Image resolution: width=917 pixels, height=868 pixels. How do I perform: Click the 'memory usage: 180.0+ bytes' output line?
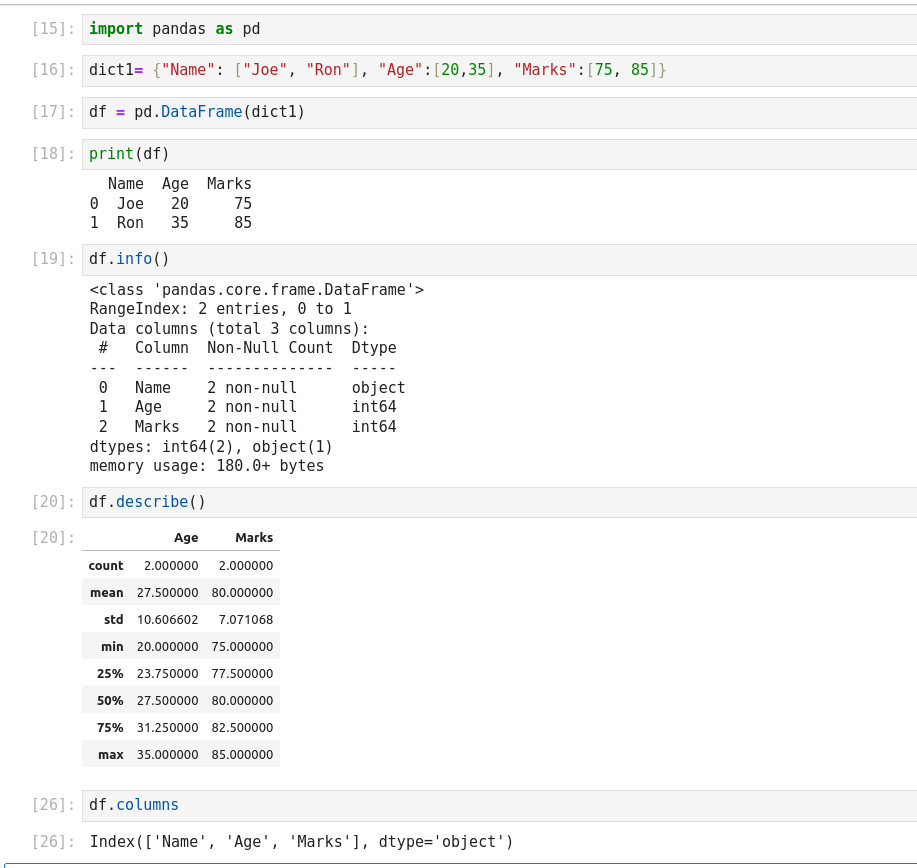[206, 466]
